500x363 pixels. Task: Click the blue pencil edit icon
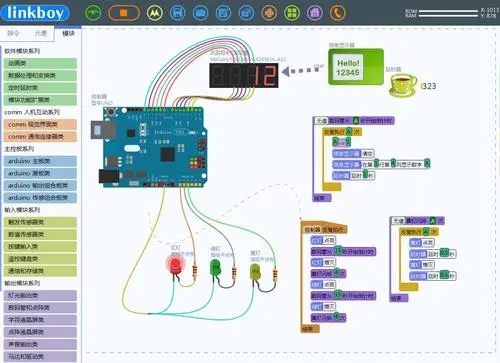223,13
